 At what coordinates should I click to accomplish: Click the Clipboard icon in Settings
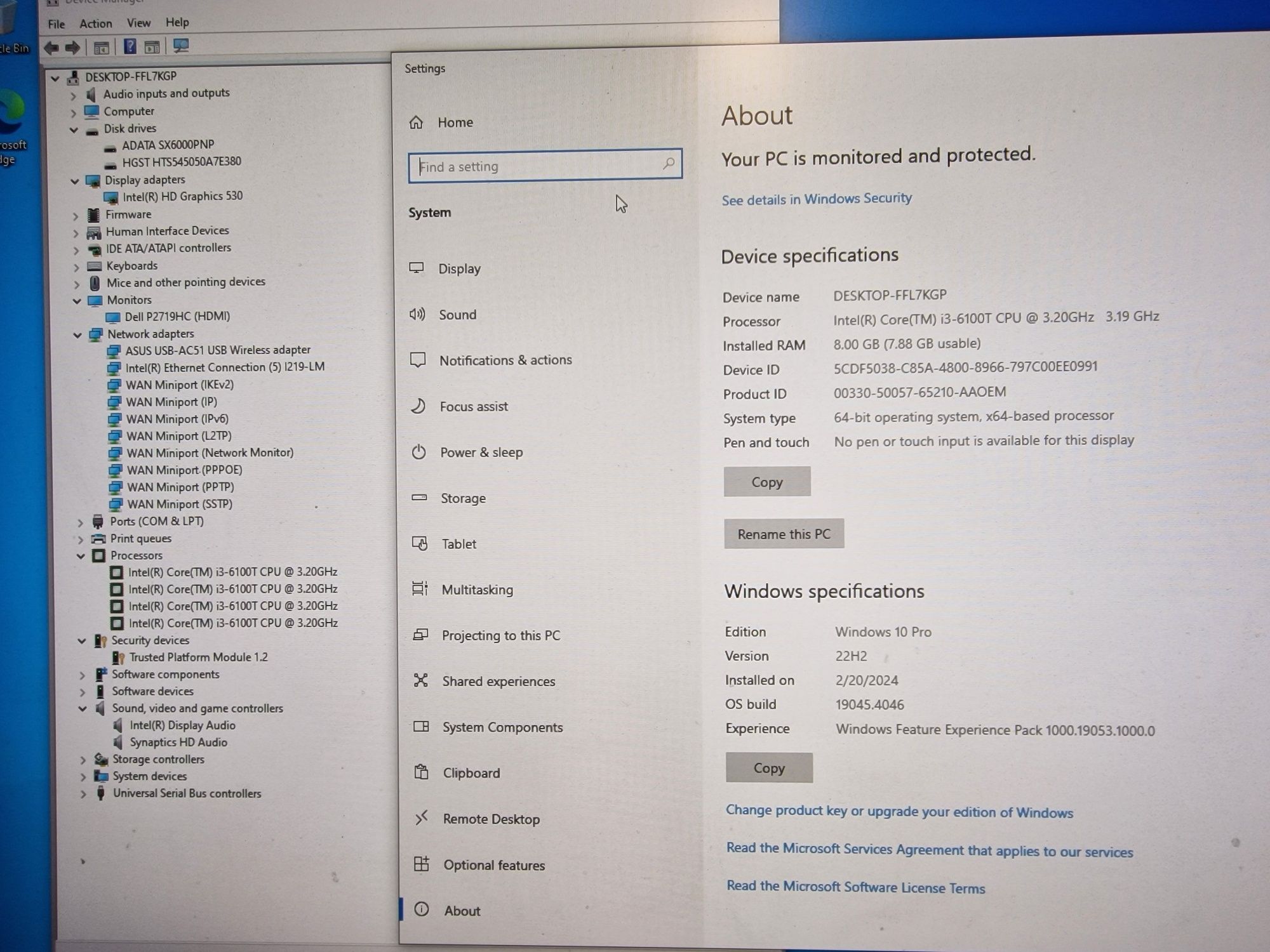point(421,772)
